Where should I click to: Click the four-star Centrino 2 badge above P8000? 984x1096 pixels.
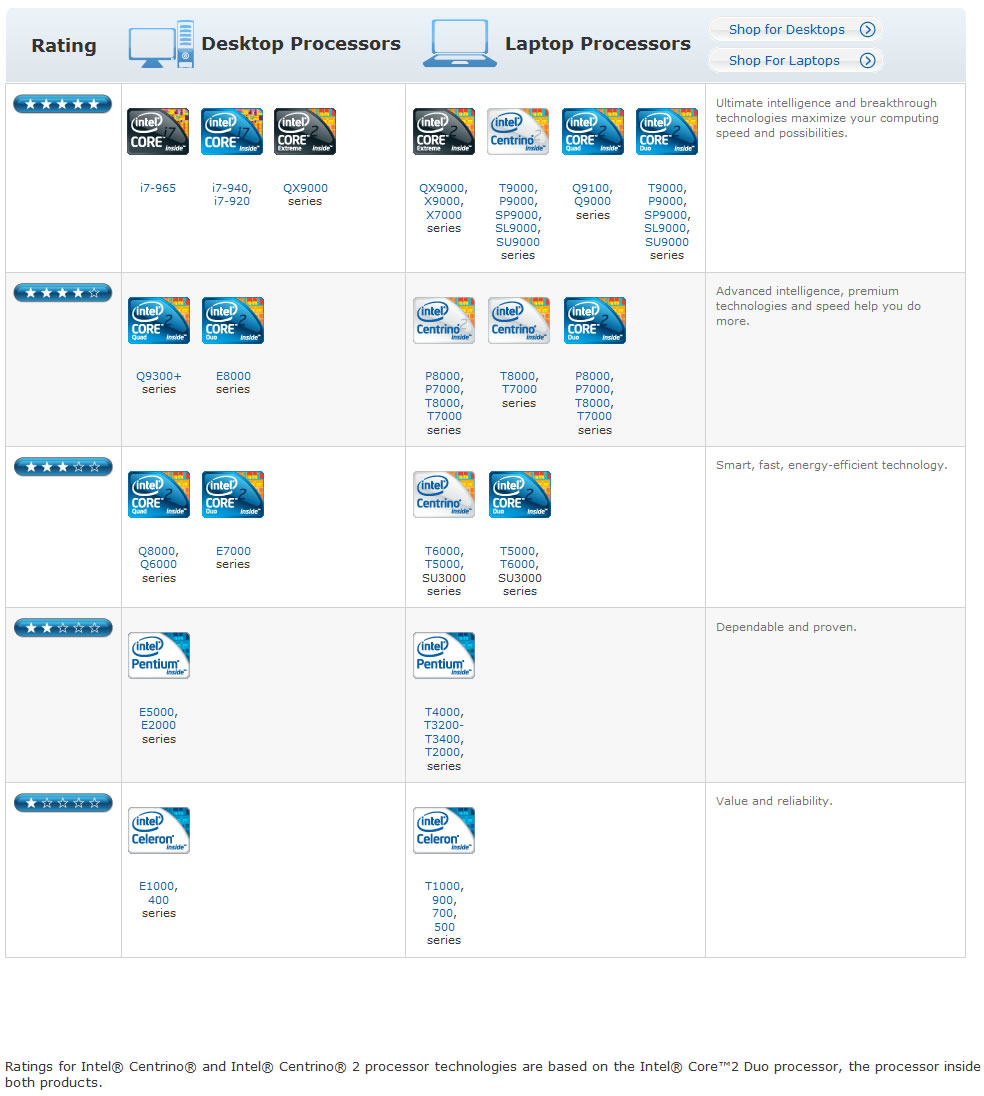coord(444,320)
